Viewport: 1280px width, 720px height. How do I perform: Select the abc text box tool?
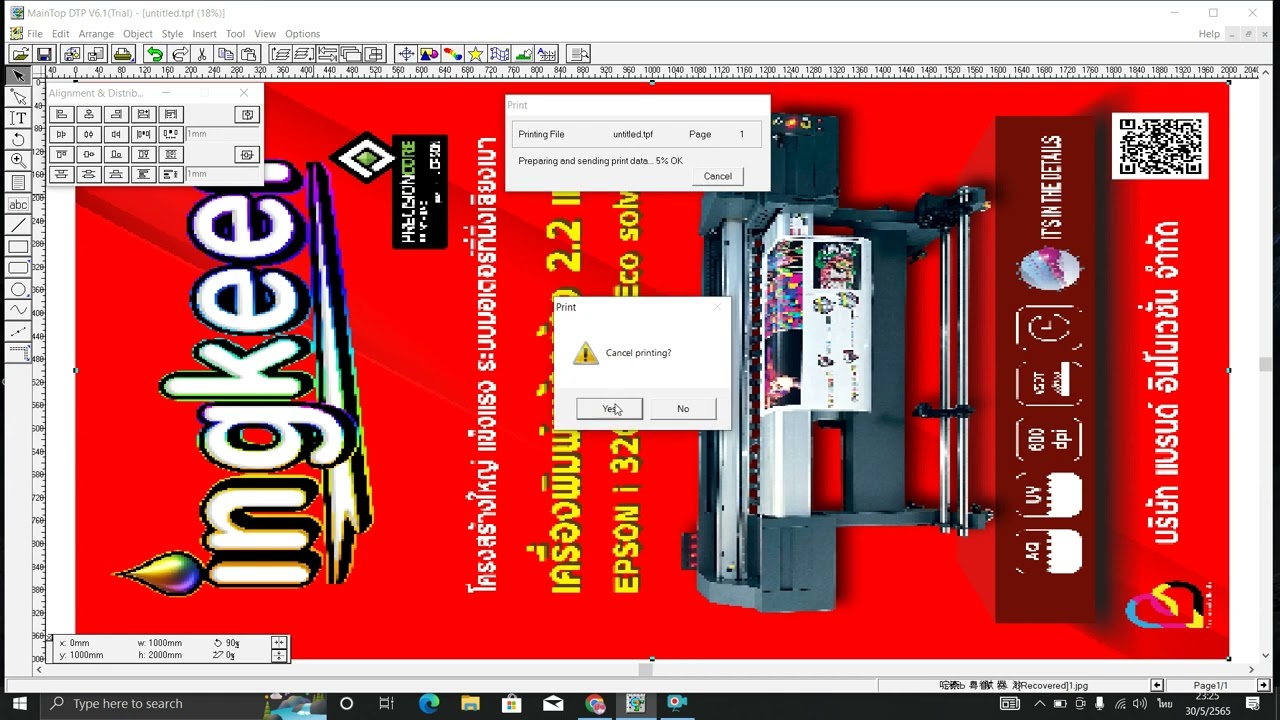(x=18, y=204)
